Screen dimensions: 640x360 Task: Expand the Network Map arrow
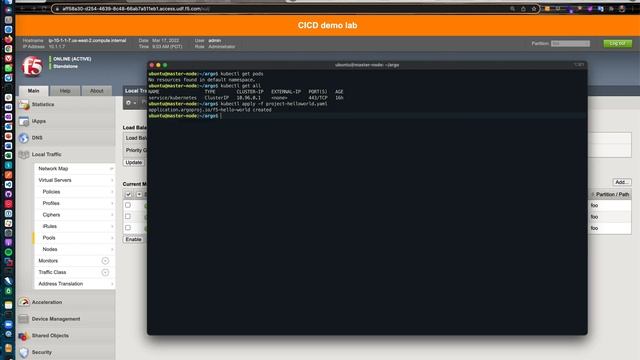[x=111, y=169]
